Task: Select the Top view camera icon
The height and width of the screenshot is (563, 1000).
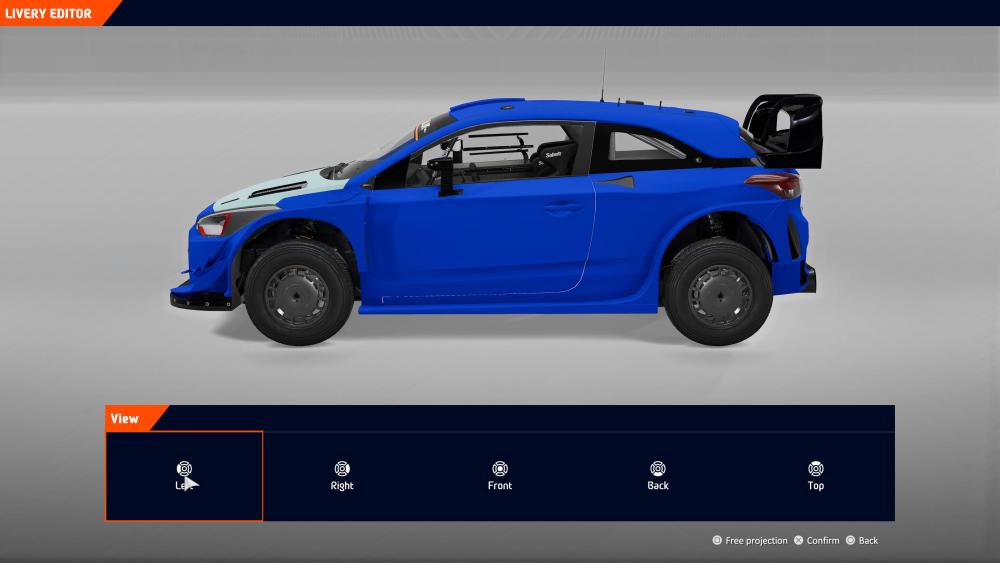Action: click(816, 468)
